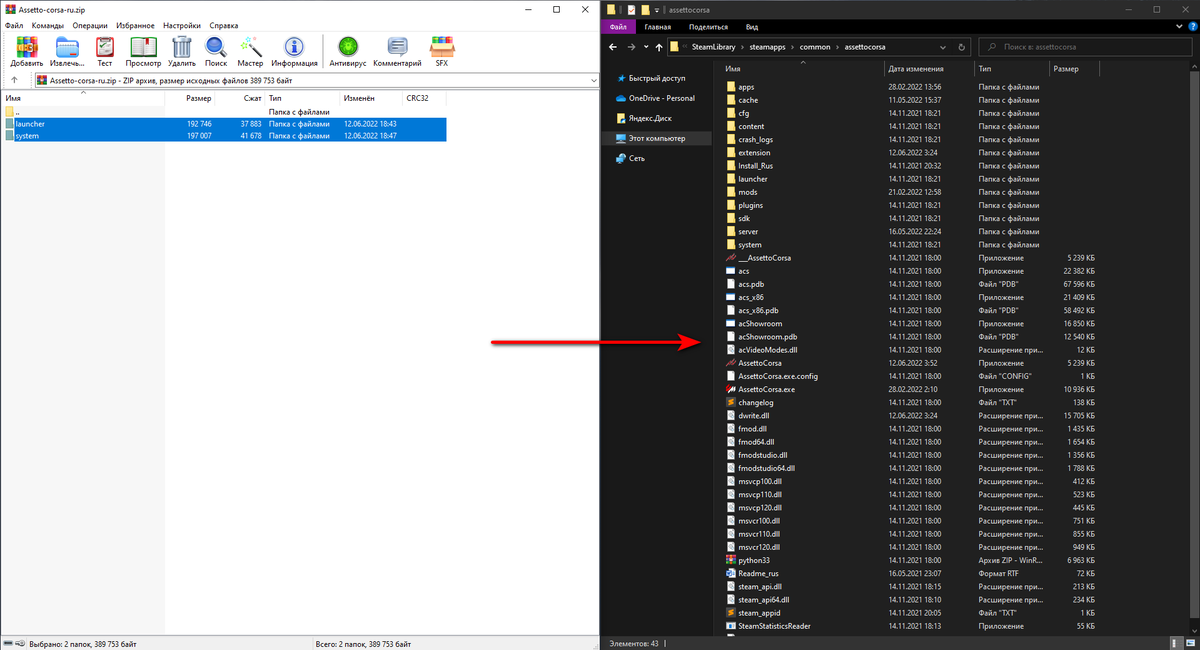
Task: Click the Информация icon in WinRAR
Action: (x=294, y=50)
